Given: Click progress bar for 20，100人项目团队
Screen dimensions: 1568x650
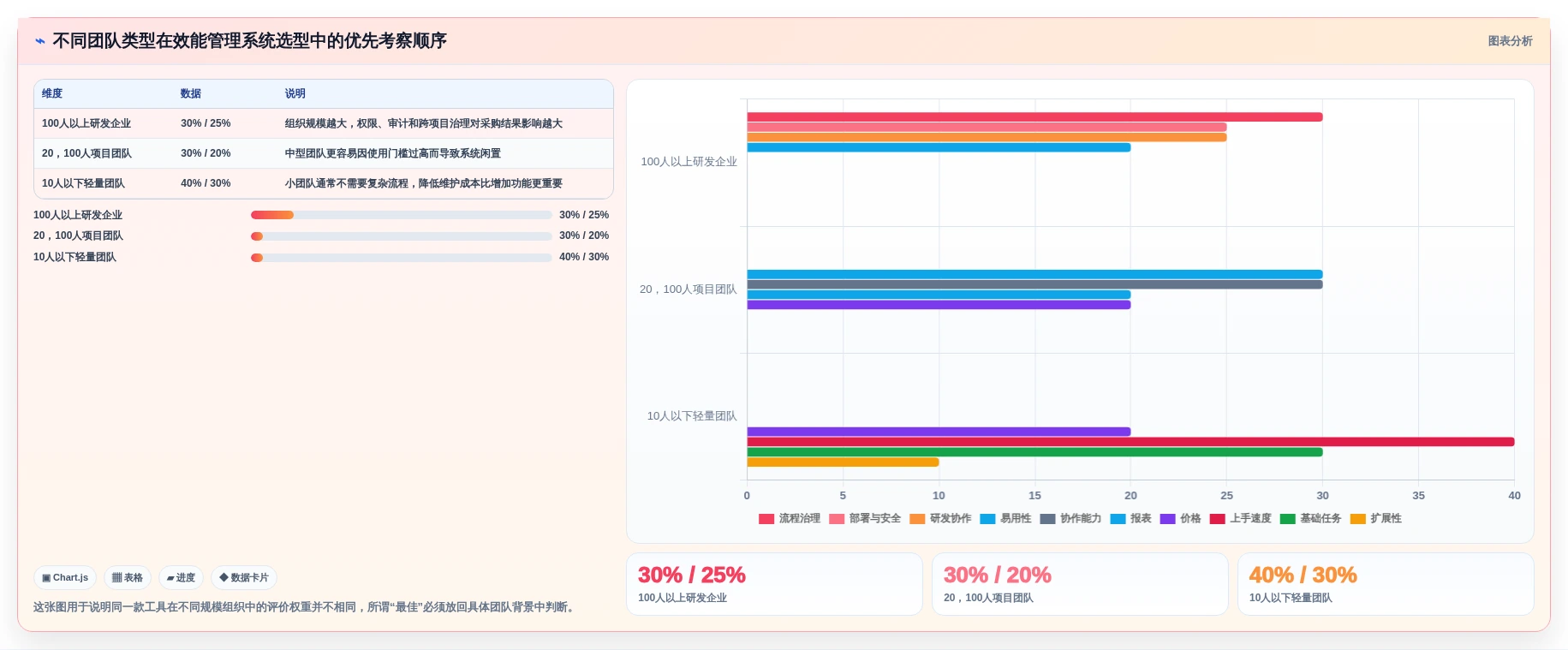Looking at the screenshot, I should tap(401, 236).
